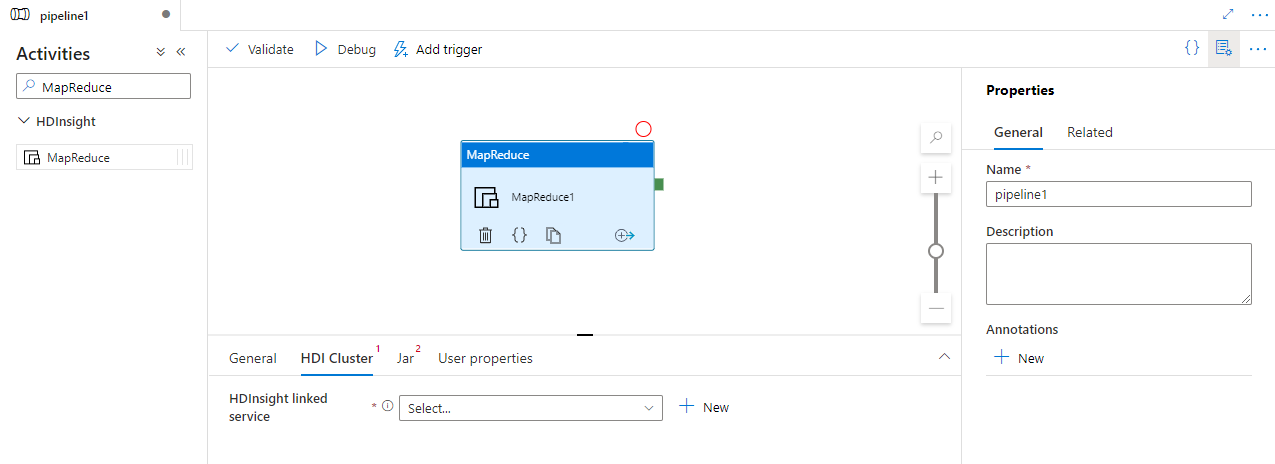Image resolution: width=1275 pixels, height=464 pixels.
Task: Switch to the Jar tab
Action: pyautogui.click(x=405, y=358)
